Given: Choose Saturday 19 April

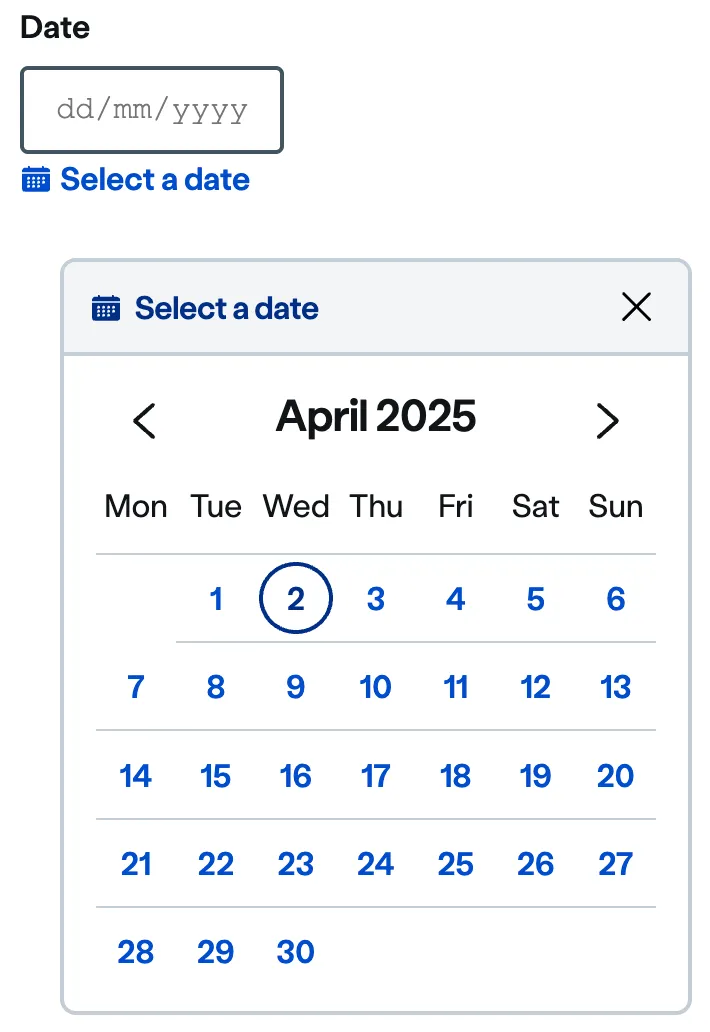Looking at the screenshot, I should (x=536, y=776).
